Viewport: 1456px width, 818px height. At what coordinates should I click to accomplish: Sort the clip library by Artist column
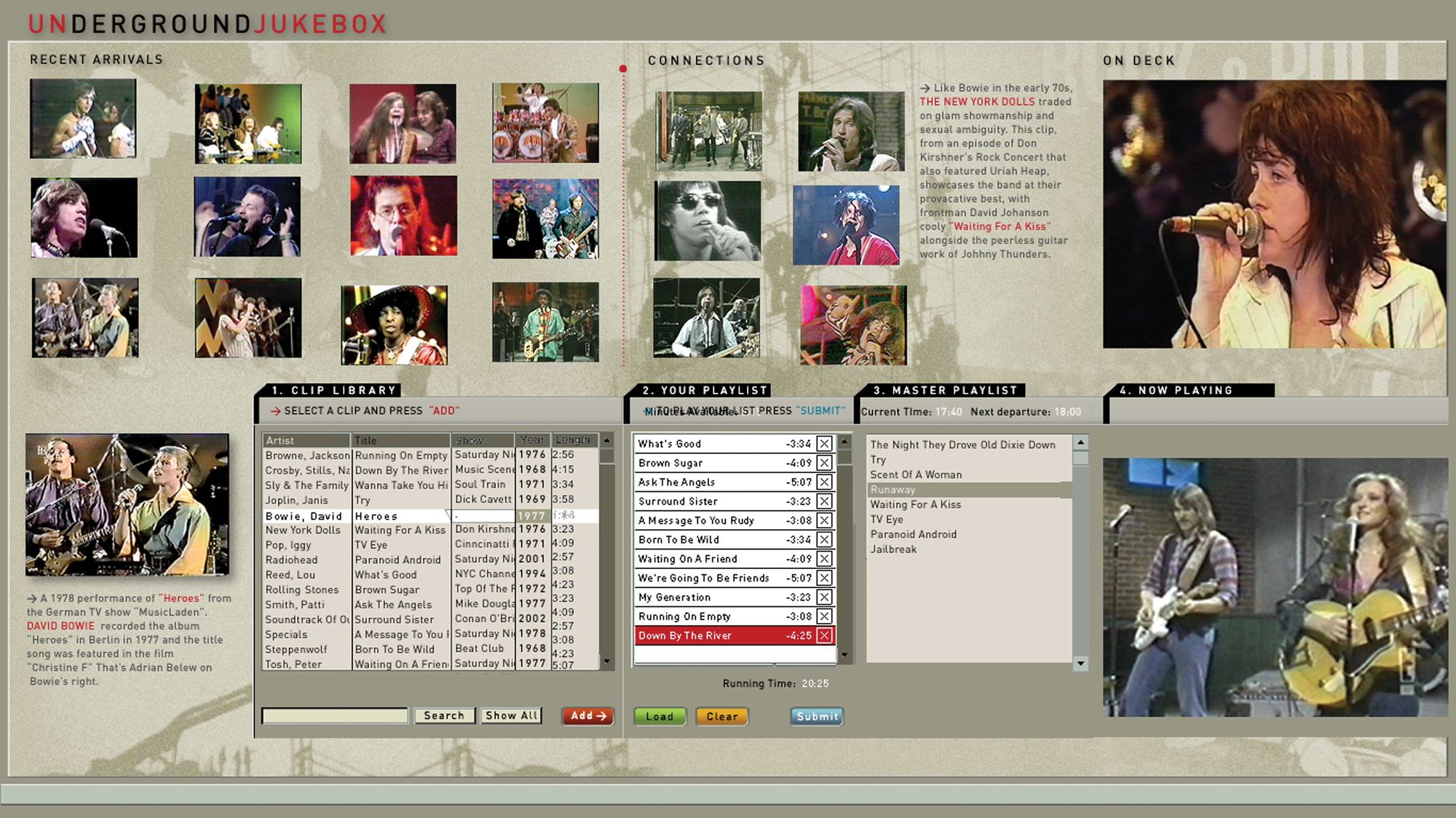pyautogui.click(x=306, y=440)
